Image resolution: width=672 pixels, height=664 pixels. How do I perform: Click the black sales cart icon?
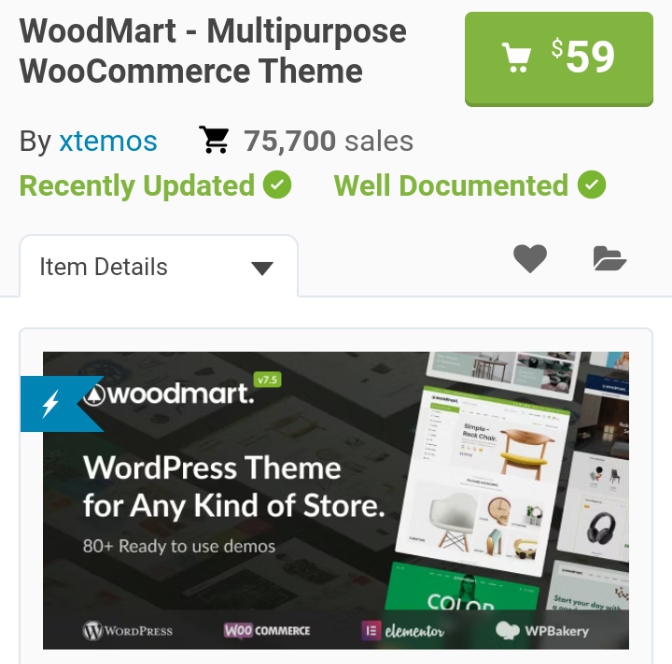pos(214,140)
